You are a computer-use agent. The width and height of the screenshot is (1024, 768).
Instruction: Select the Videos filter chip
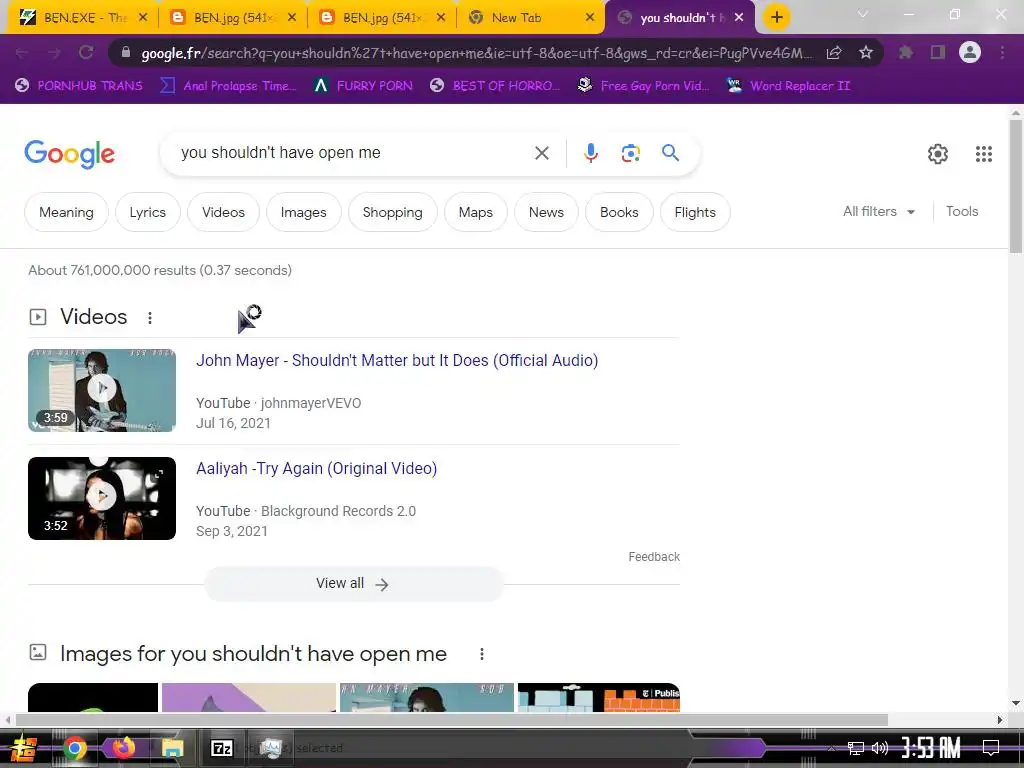pyautogui.click(x=223, y=212)
